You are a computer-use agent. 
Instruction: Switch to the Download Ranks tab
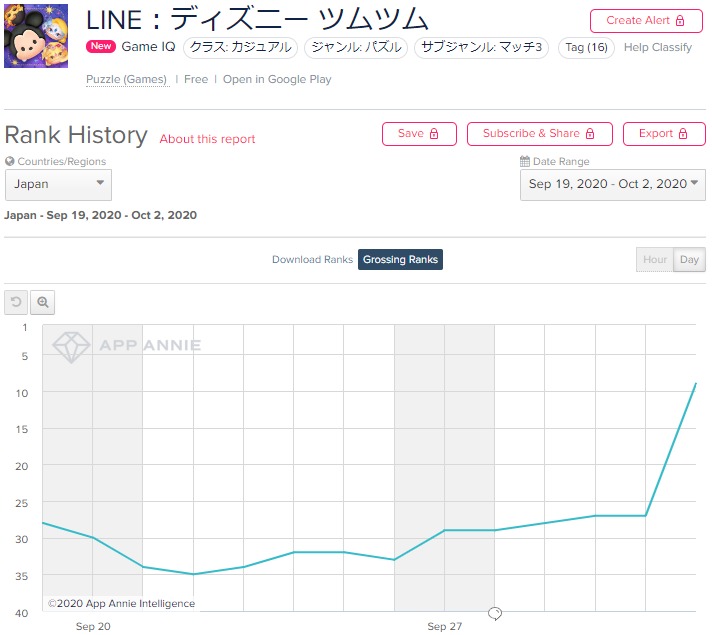pos(312,260)
